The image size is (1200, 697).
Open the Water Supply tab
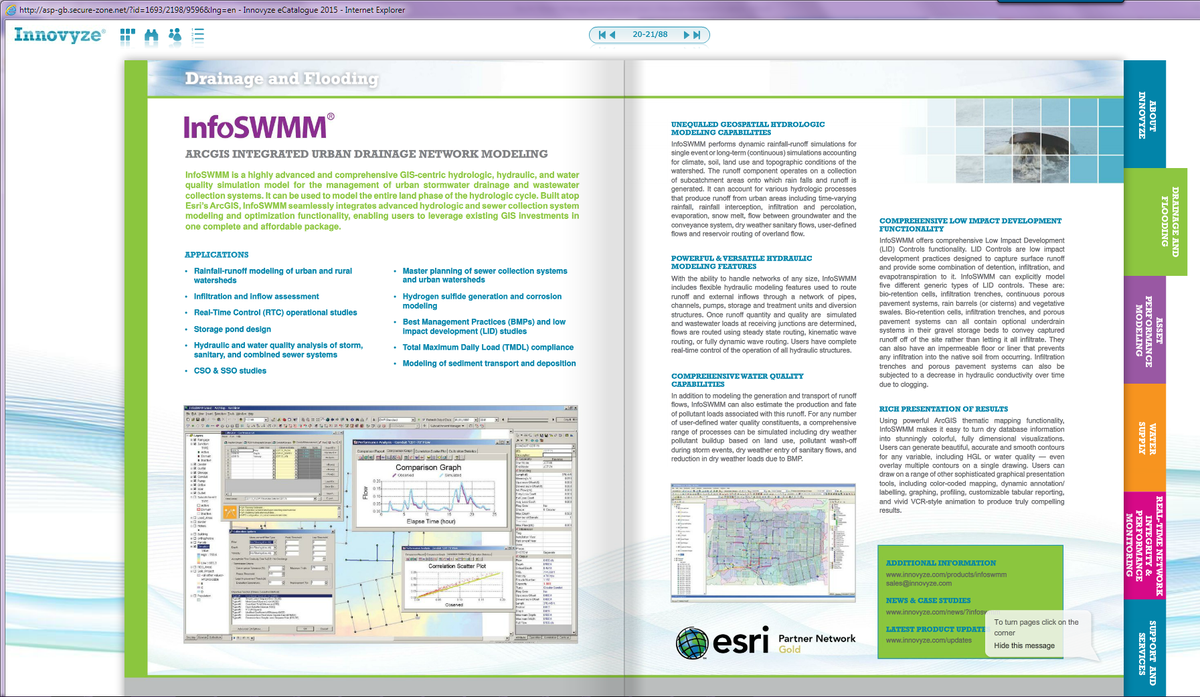[1145, 437]
